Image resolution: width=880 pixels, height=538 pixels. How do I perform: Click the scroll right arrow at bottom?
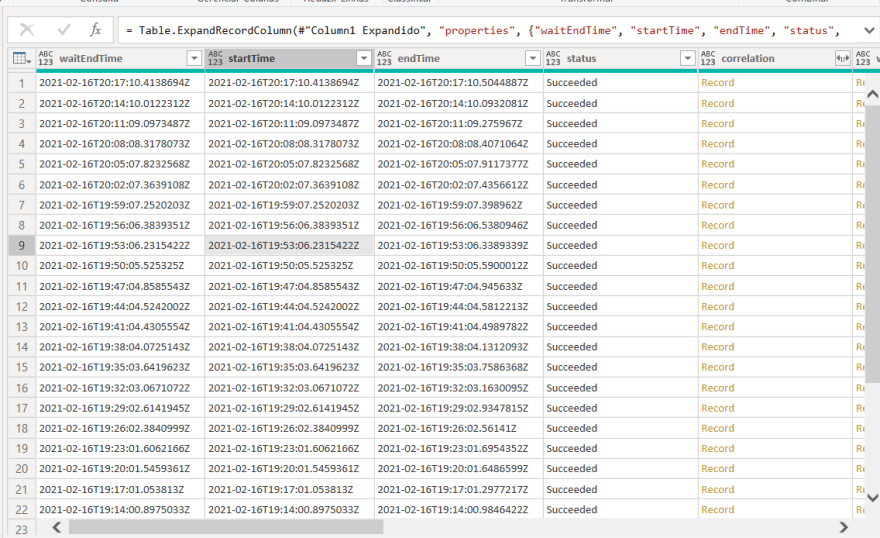pyautogui.click(x=843, y=527)
